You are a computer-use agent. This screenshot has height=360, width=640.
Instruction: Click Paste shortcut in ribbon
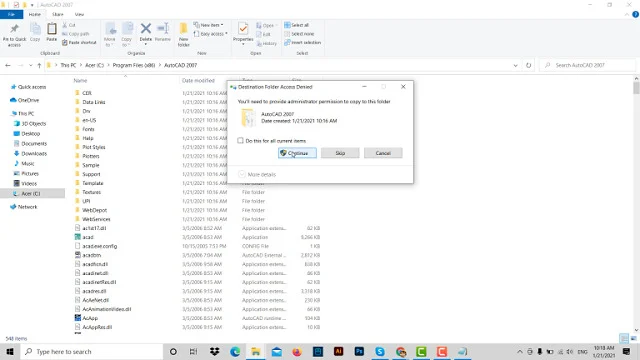pos(79,42)
